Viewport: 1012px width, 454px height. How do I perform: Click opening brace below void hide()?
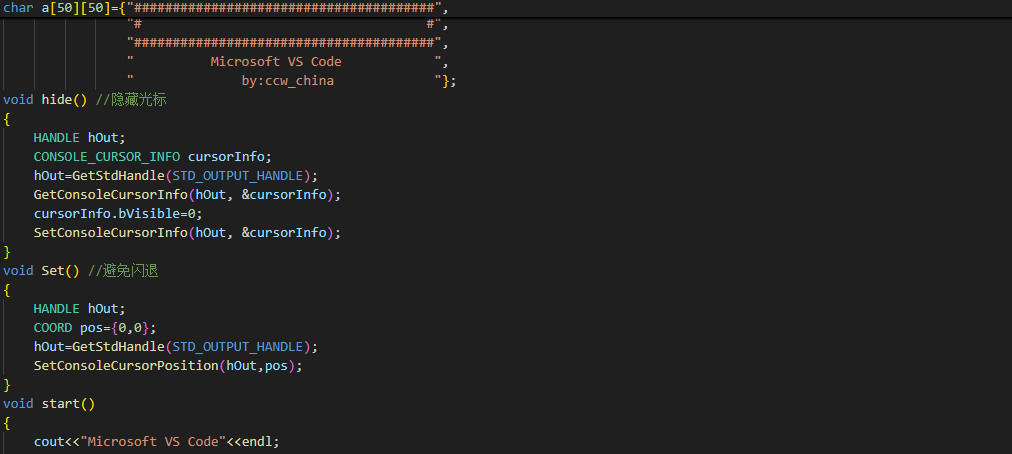point(7,119)
